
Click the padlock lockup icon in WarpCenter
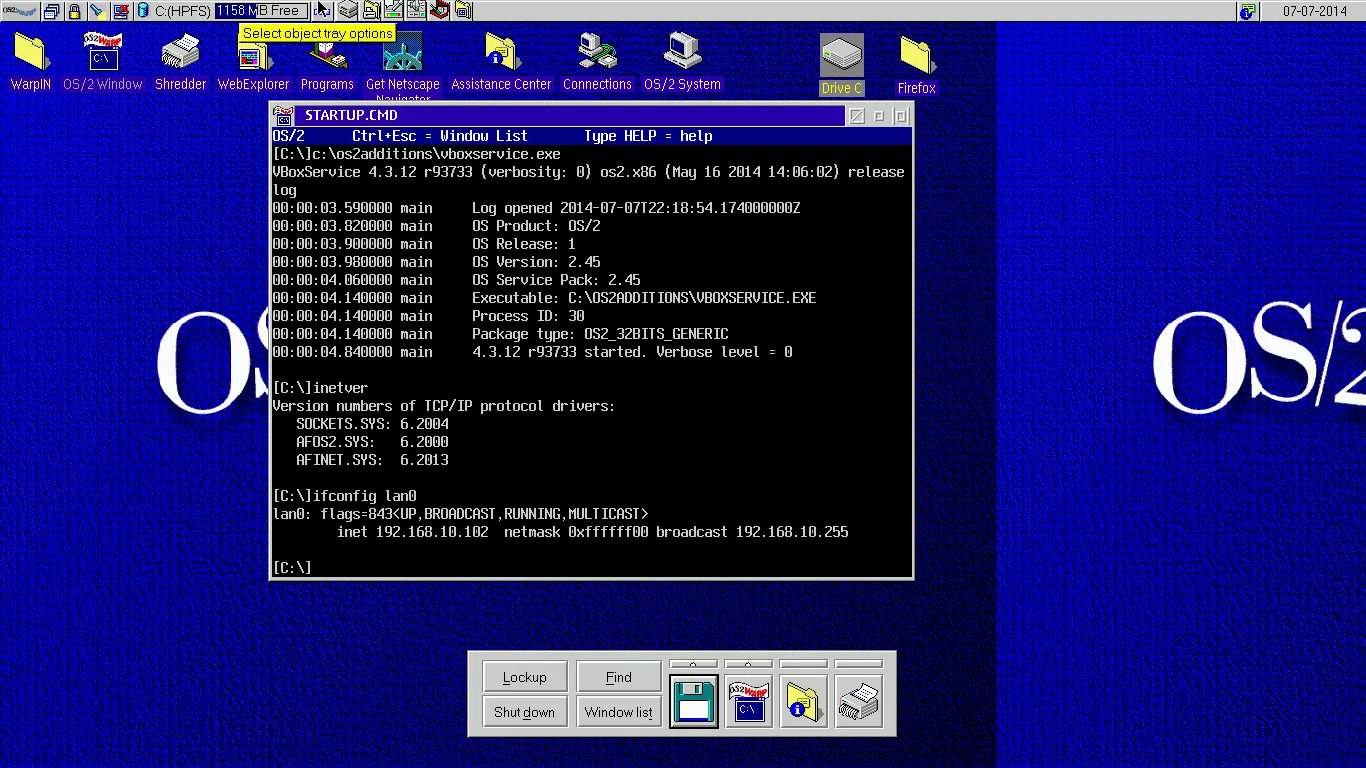click(x=74, y=11)
